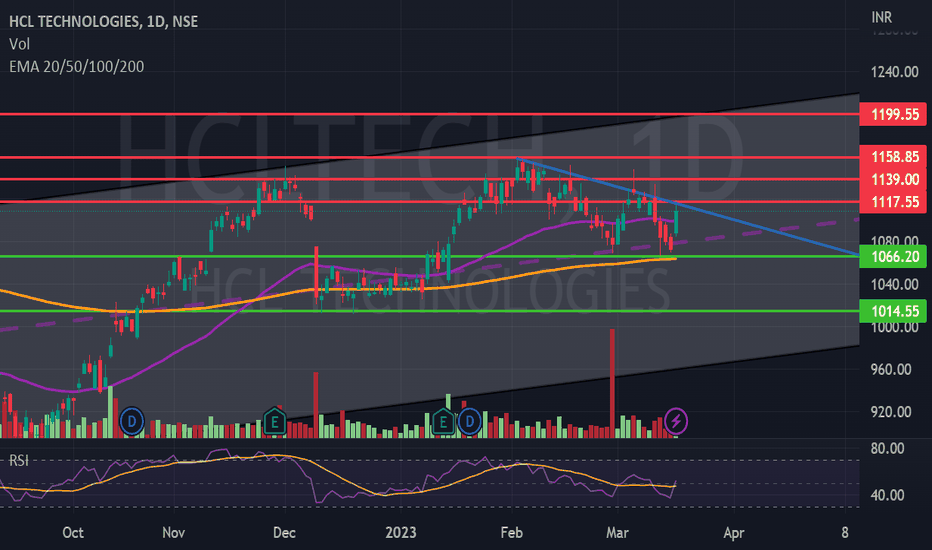Click the 920.00 price axis value
The width and height of the screenshot is (932, 550).
click(x=890, y=412)
